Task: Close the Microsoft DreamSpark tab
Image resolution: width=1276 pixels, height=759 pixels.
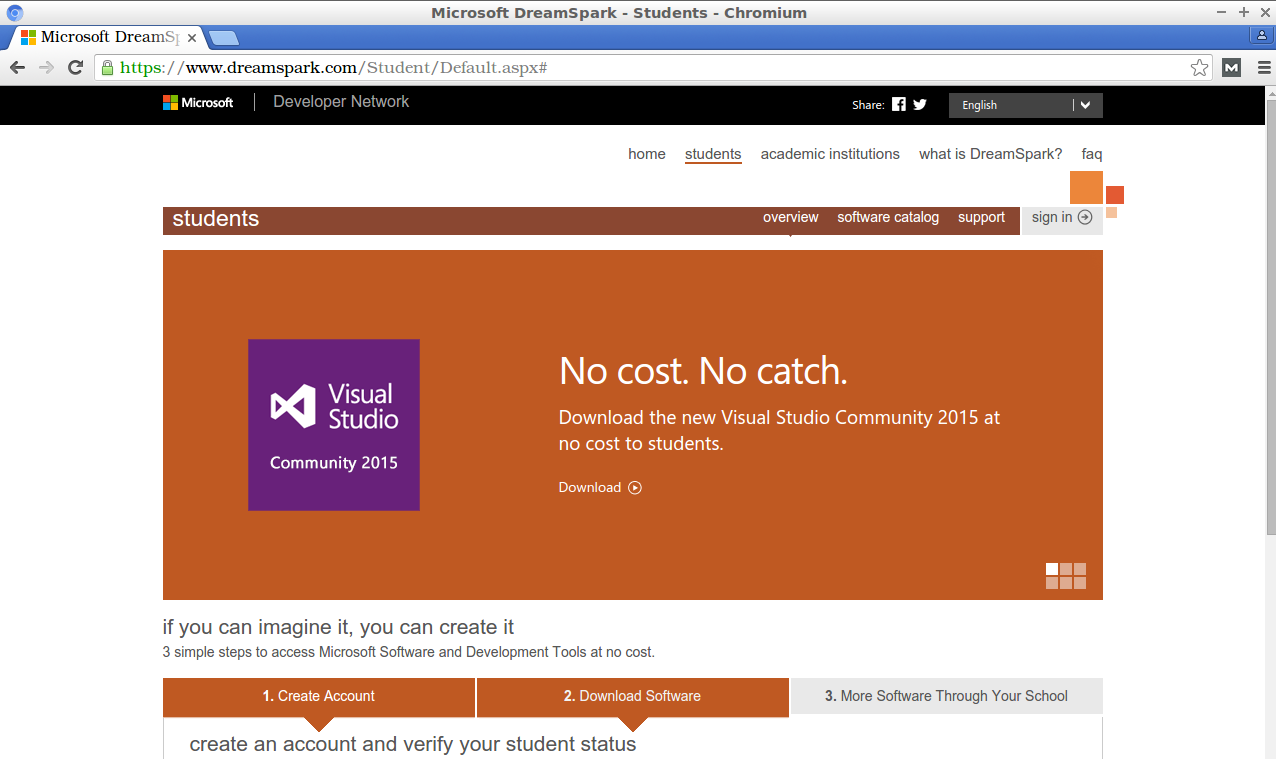Action: click(x=192, y=38)
